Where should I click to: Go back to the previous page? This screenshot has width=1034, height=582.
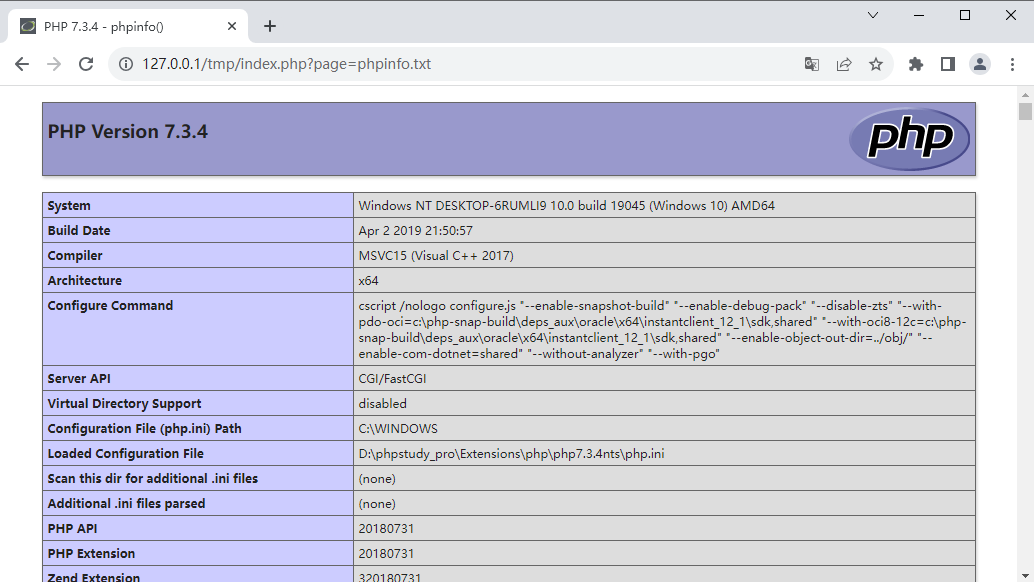[22, 64]
